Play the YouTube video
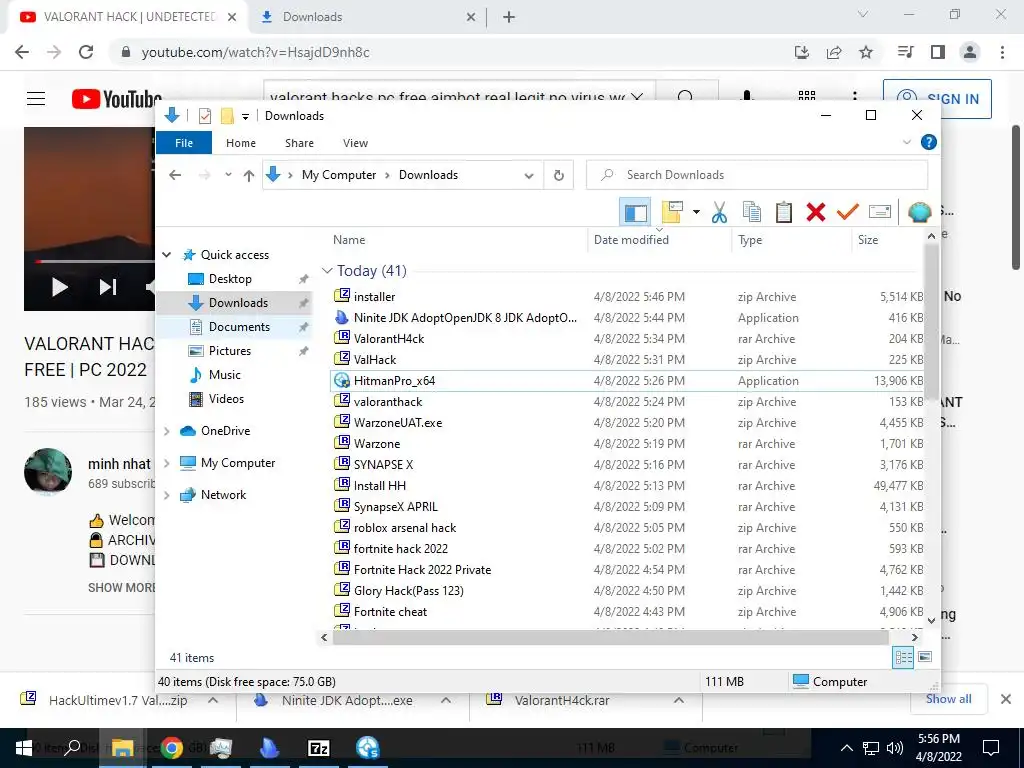The height and width of the screenshot is (768, 1024). [59, 287]
